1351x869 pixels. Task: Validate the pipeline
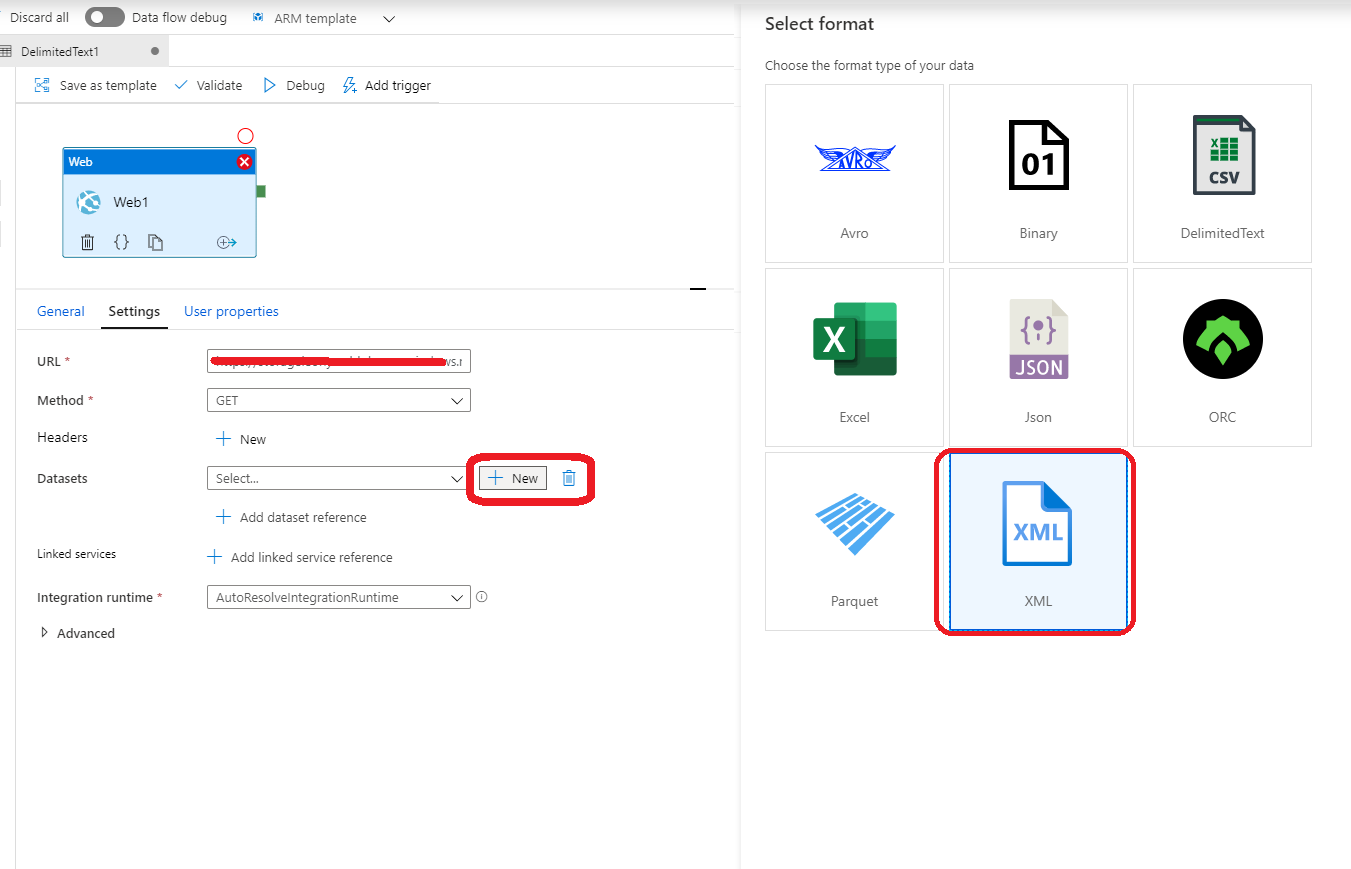[208, 85]
